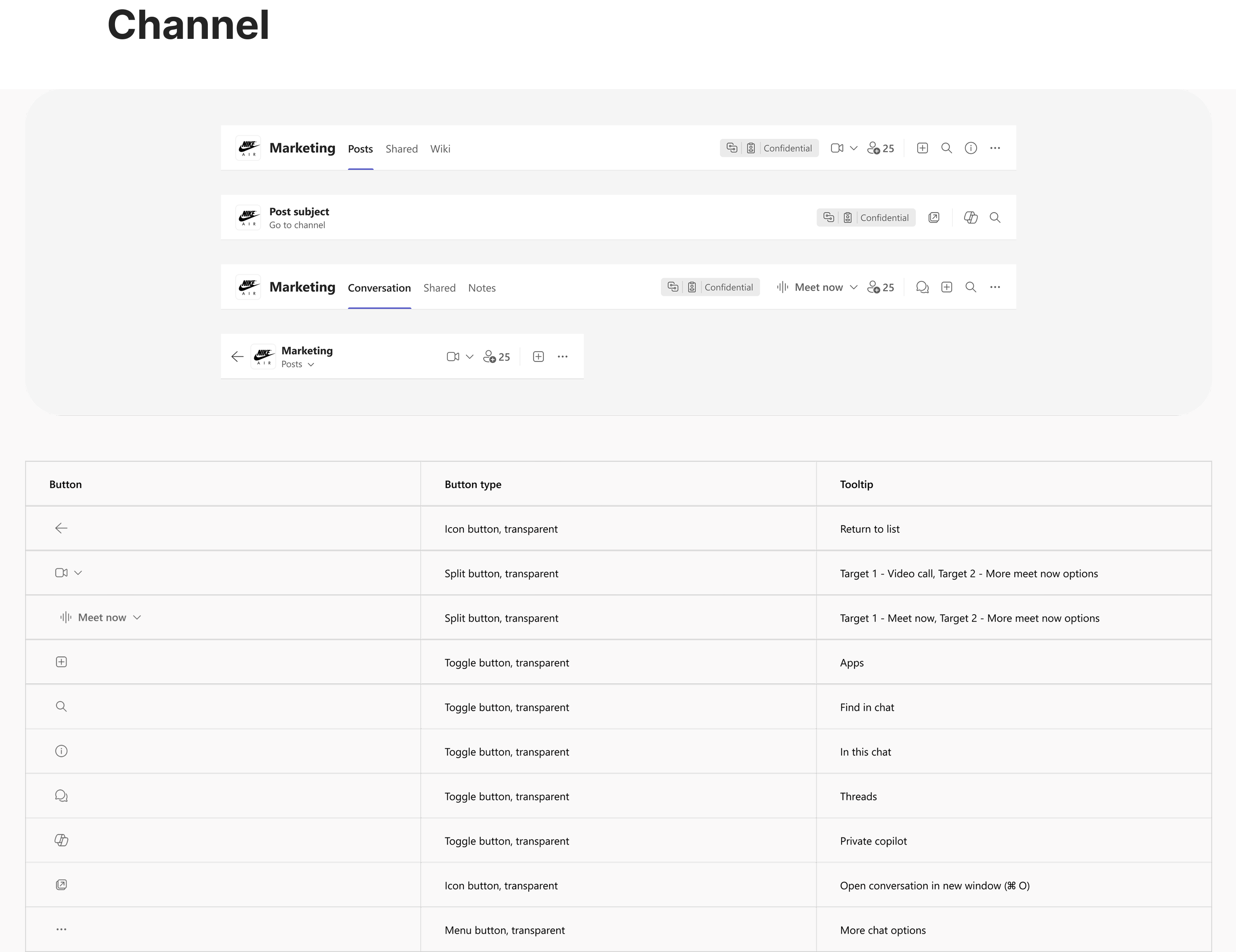
Task: Expand Meet now chevron in the Conversation header
Action: coord(854,287)
